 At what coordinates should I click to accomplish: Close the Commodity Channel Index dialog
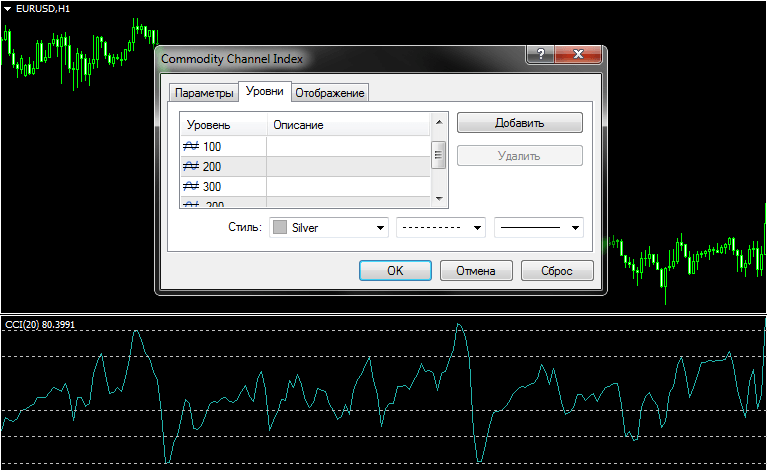tap(580, 56)
